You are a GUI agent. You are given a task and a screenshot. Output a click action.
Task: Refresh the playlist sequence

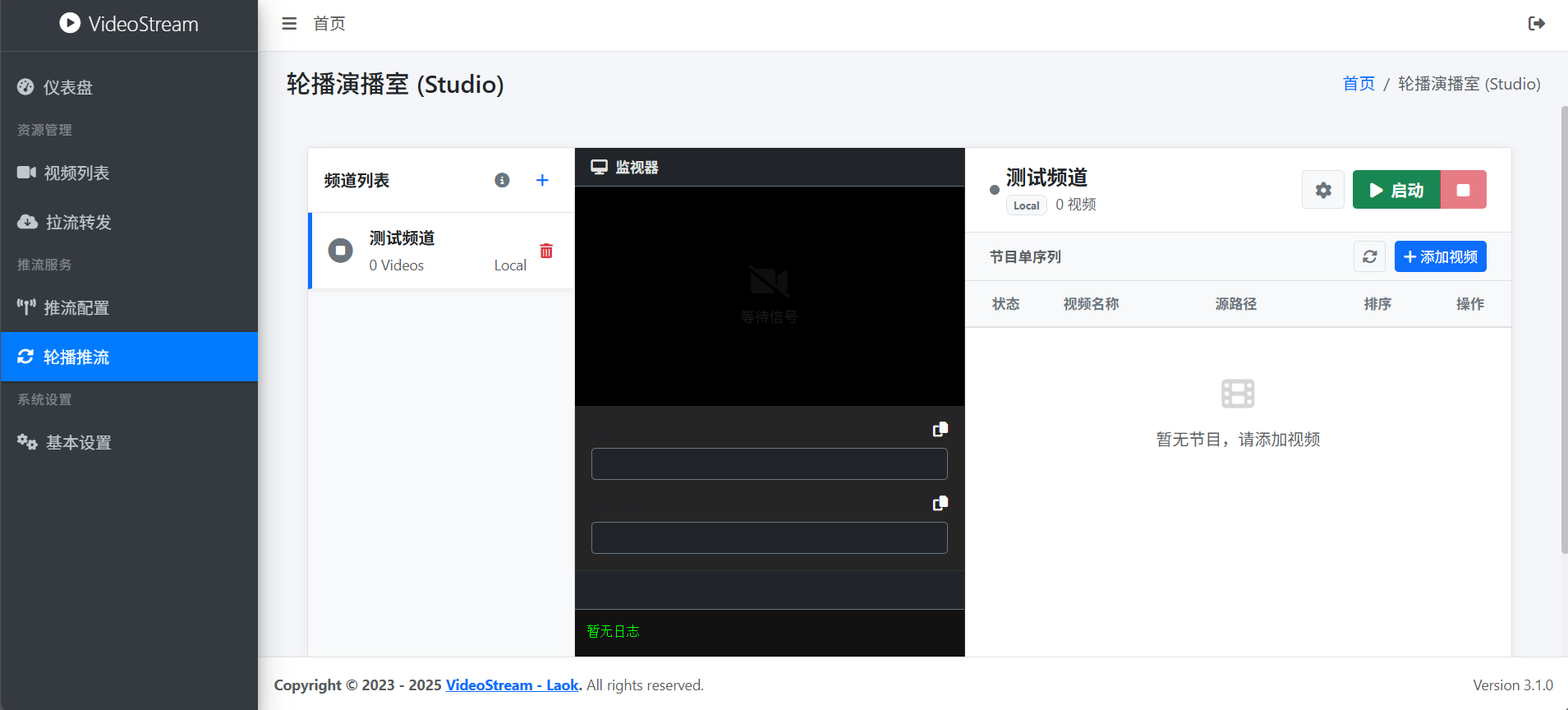tap(1369, 257)
